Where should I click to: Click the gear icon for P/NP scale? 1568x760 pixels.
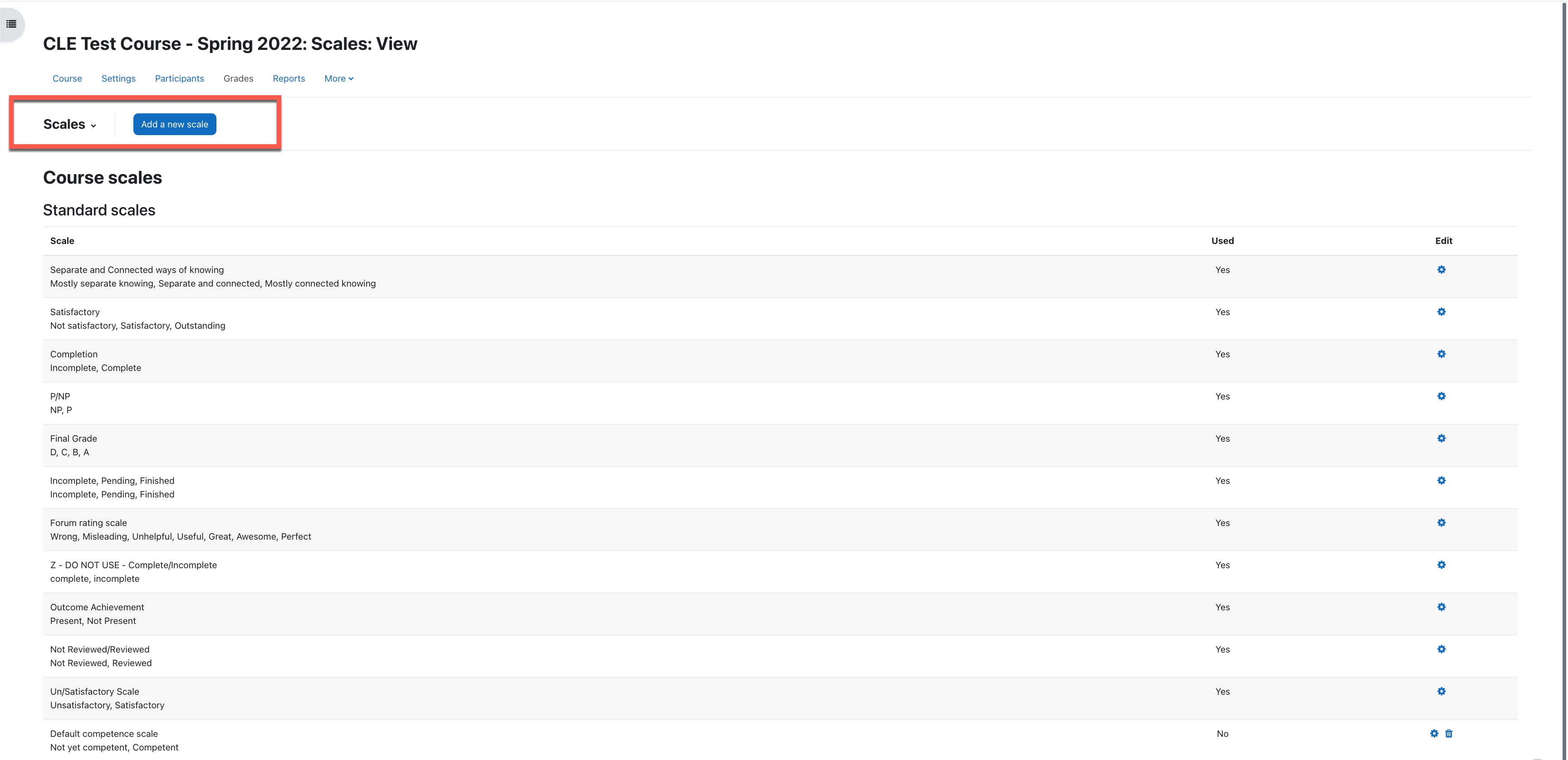(1441, 396)
